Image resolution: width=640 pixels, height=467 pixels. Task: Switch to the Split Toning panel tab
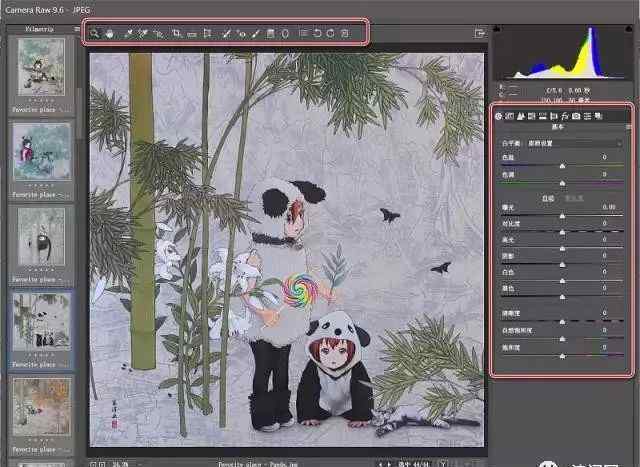[542, 116]
